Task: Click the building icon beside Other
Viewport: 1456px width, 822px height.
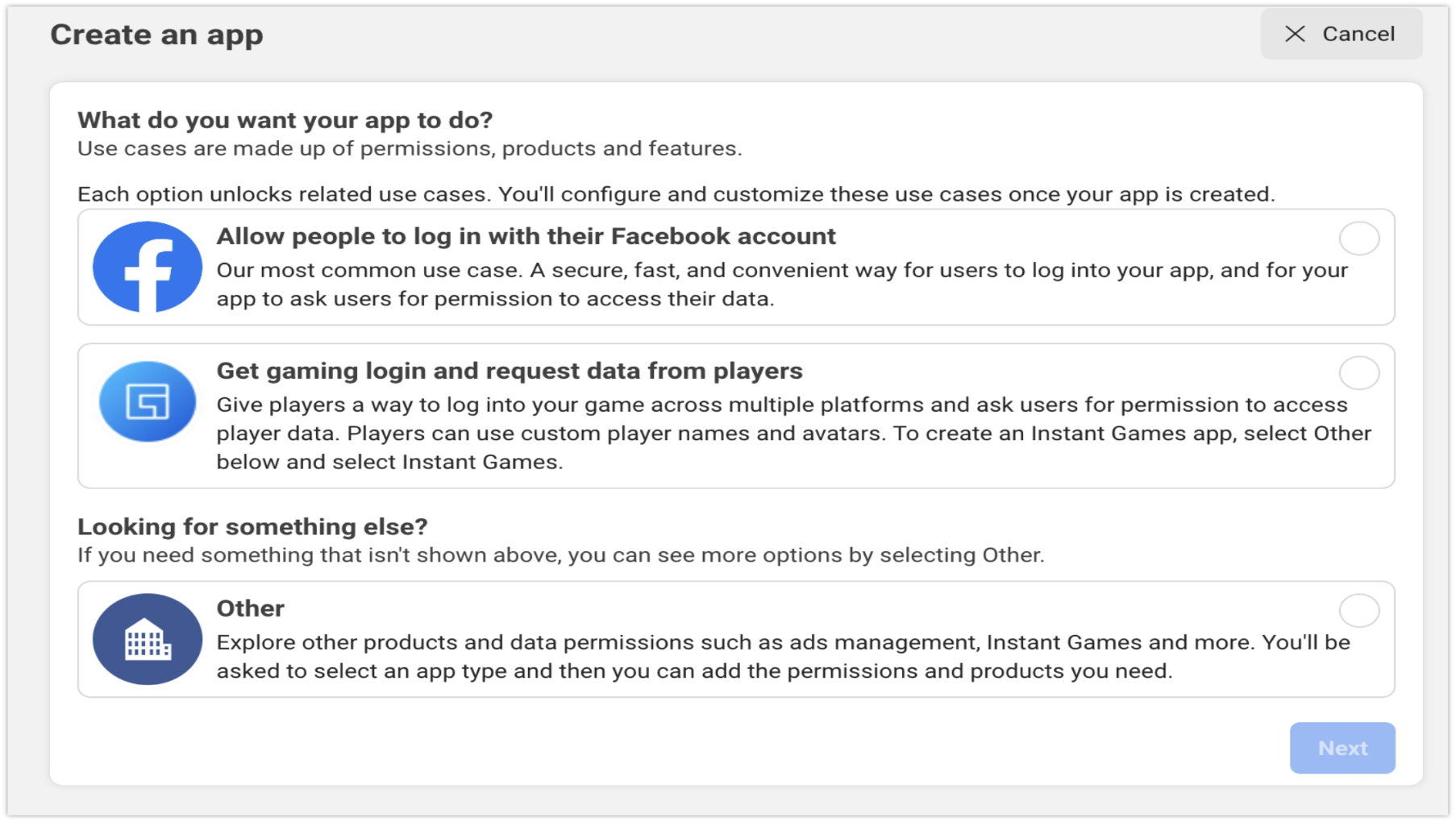Action: coord(147,640)
